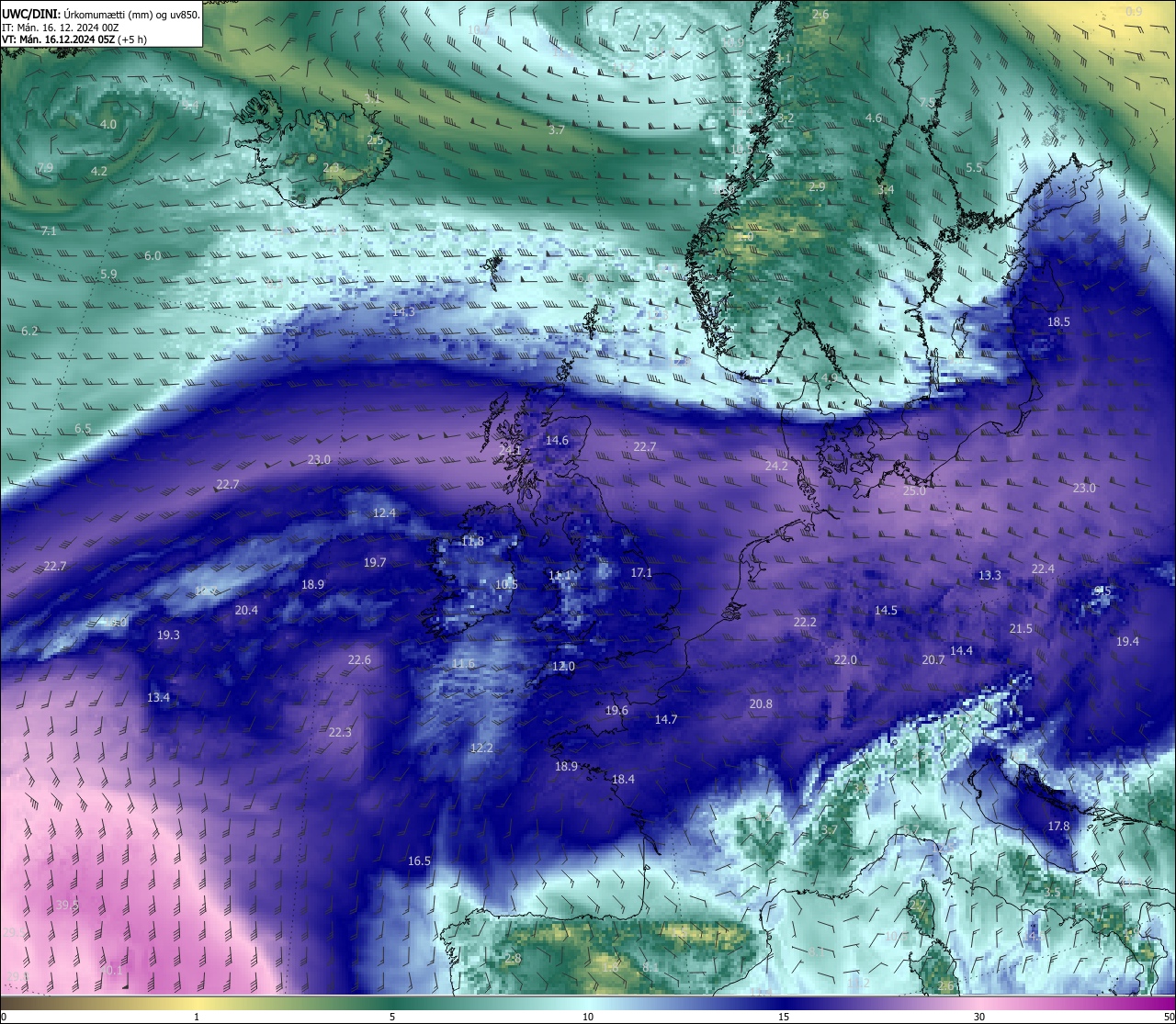Click the 19.3 value over the Atlantic
The width and height of the screenshot is (1176, 1024).
(168, 636)
